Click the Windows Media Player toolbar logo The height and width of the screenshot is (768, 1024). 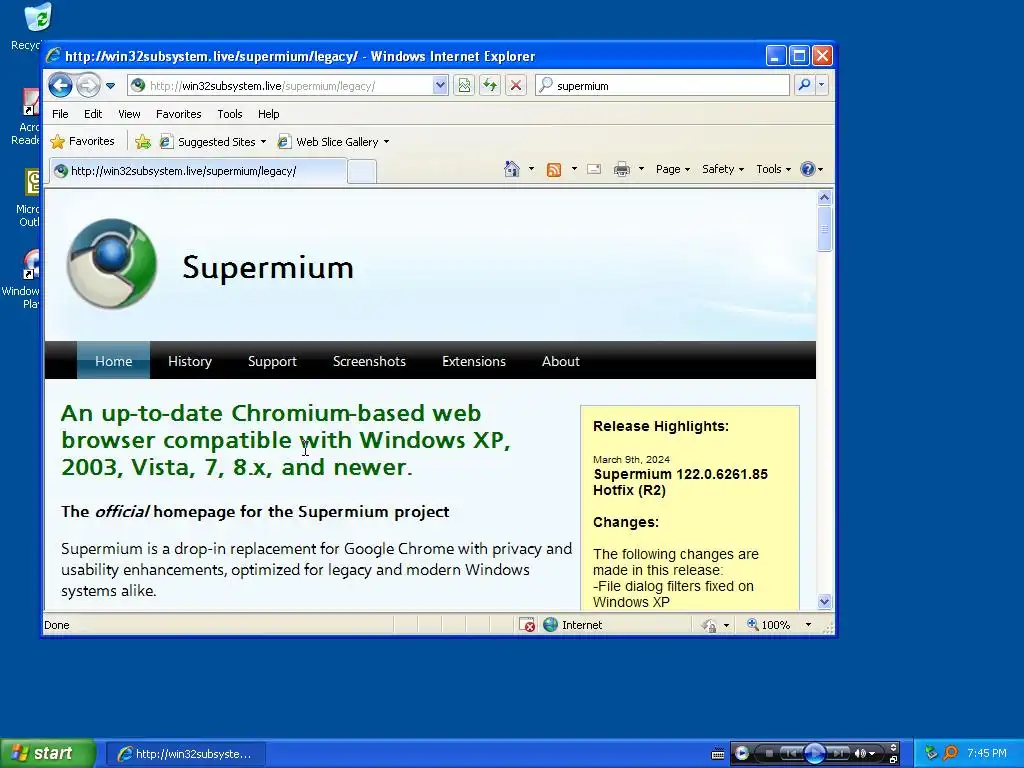[741, 753]
